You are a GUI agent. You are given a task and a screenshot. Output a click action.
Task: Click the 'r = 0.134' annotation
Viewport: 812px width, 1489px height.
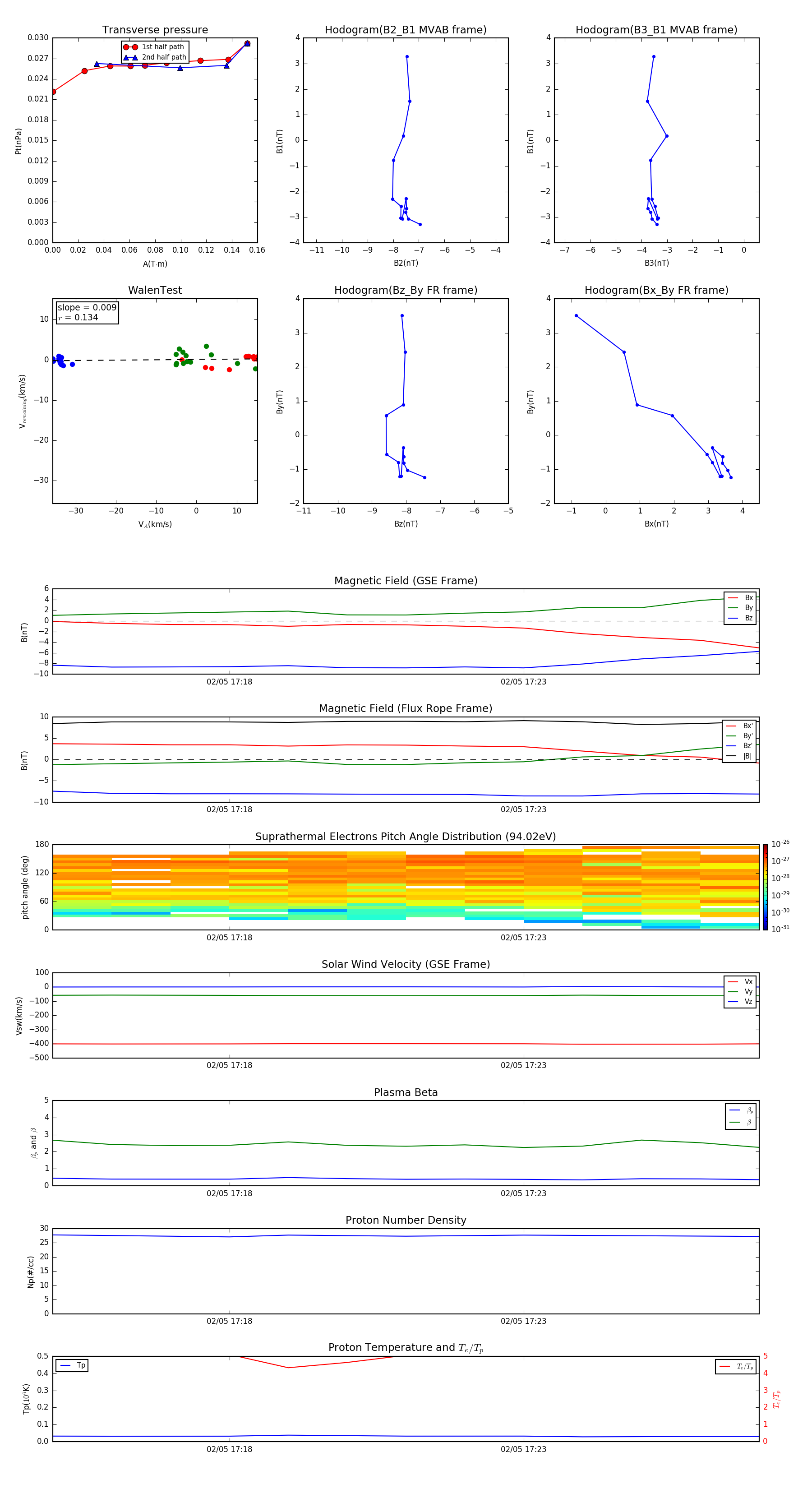(78, 317)
